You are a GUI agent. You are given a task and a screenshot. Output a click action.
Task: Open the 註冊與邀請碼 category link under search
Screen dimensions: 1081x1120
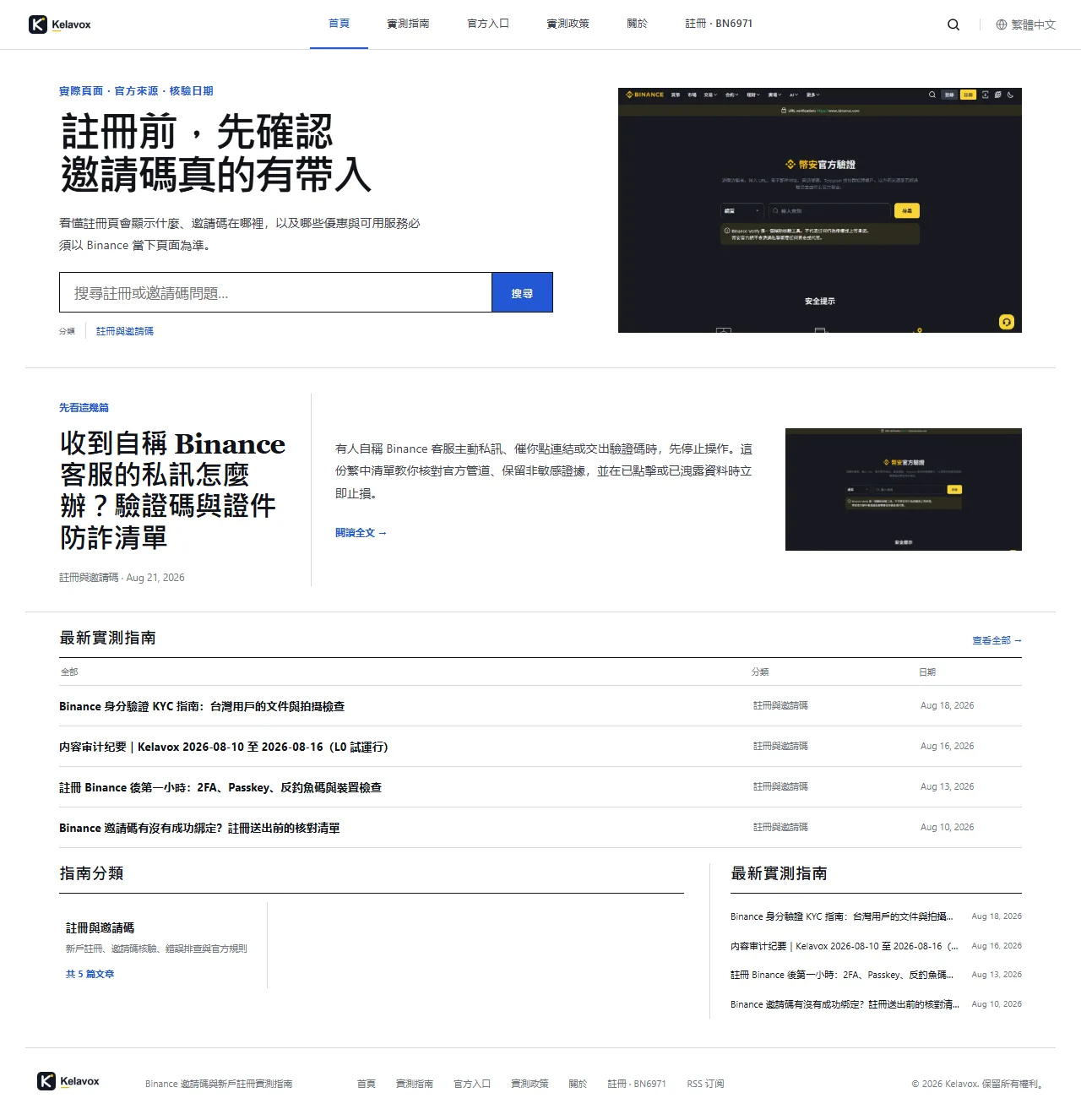pos(125,331)
